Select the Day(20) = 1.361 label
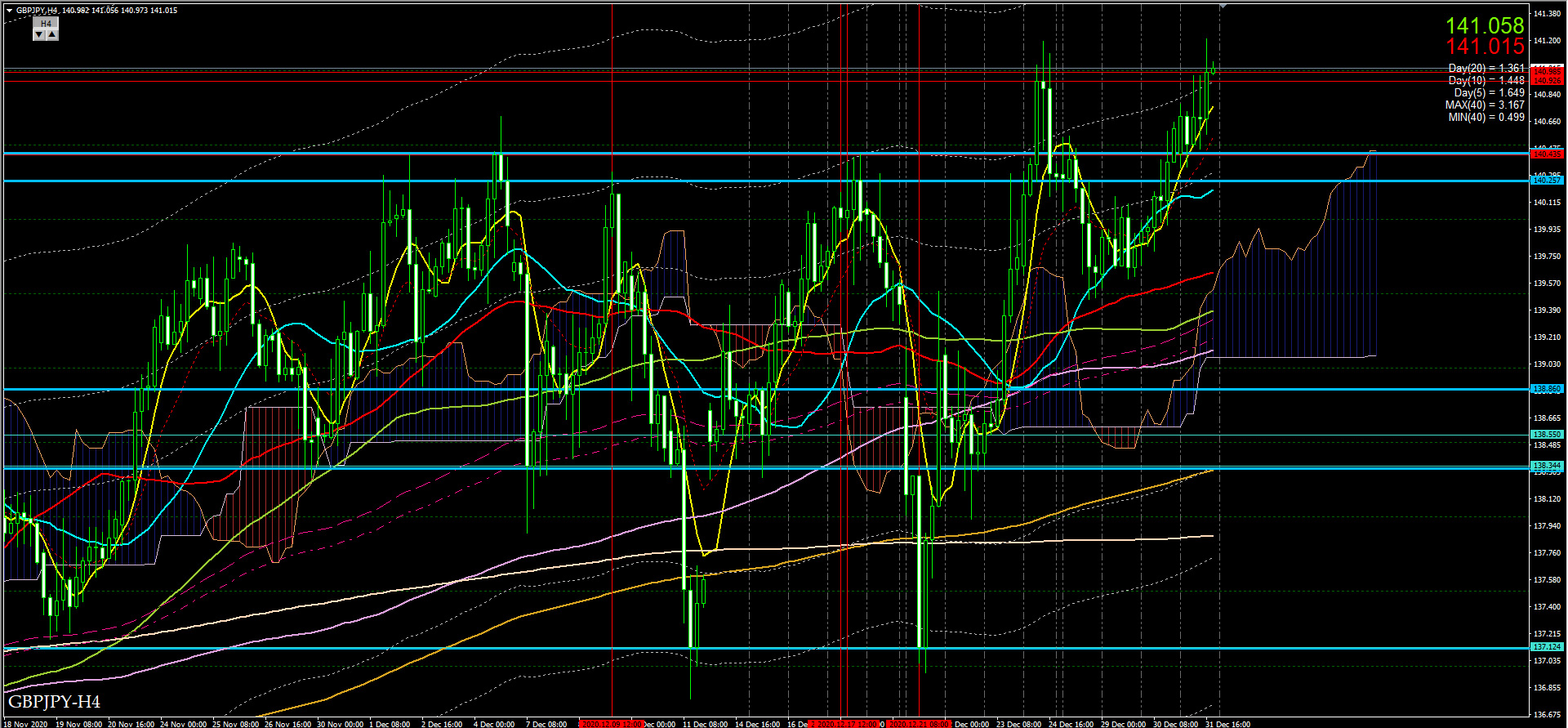The height and width of the screenshot is (728, 1568). (1486, 69)
